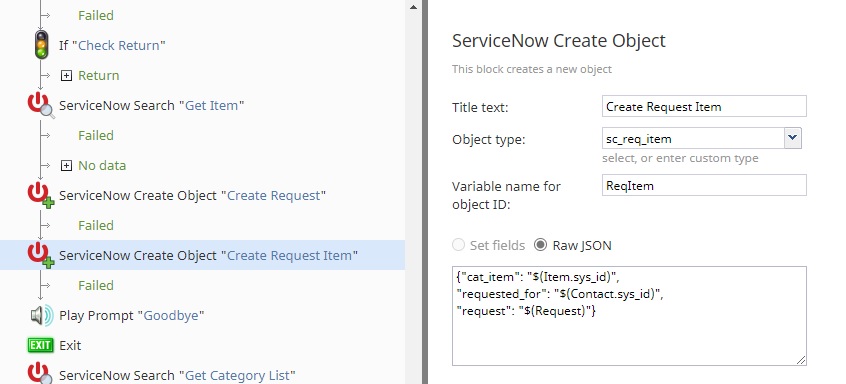The width and height of the screenshot is (846, 384).
Task: Click the Create Request block icon
Action: pyautogui.click(x=41, y=195)
